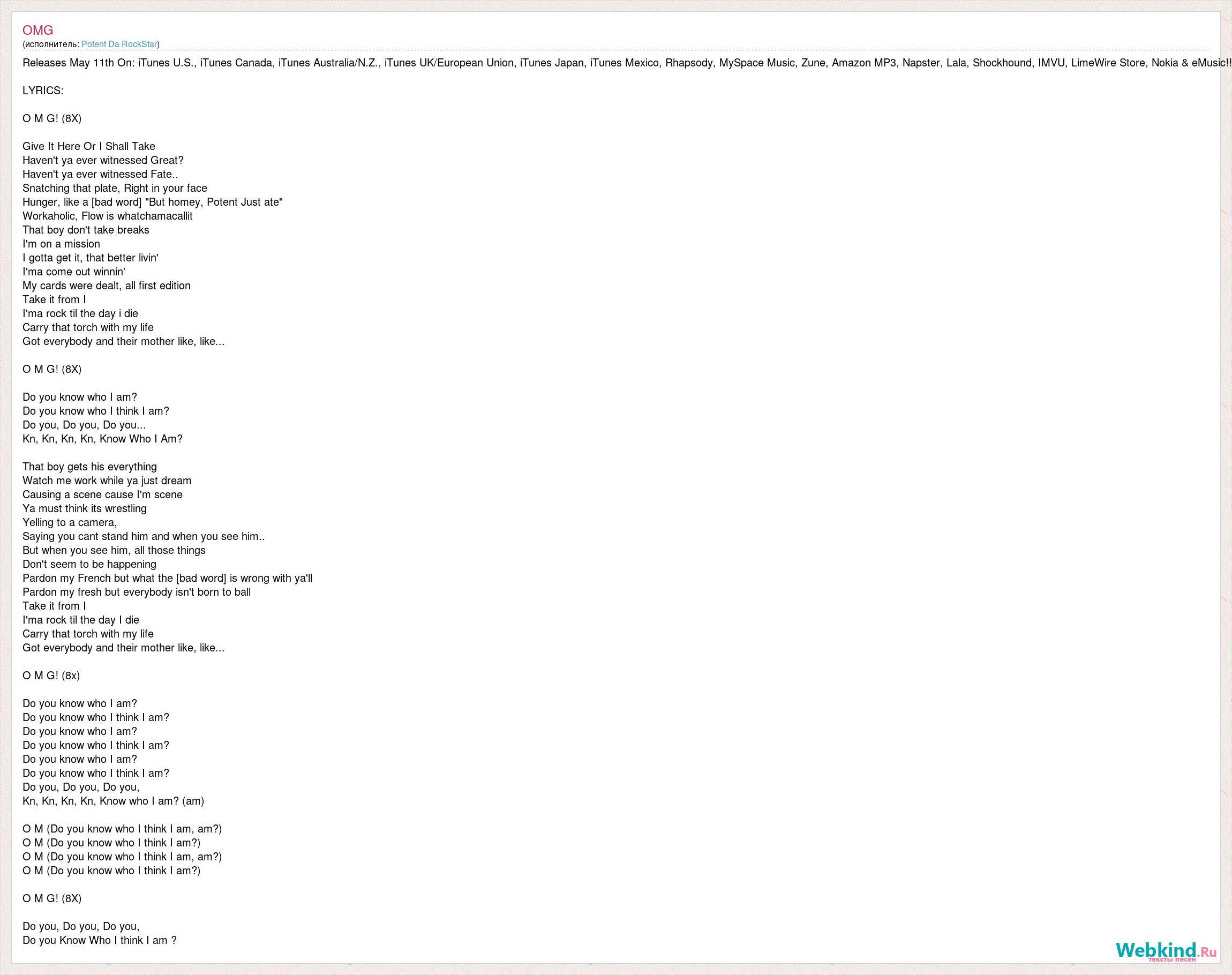Click 'Do you Know Who I think I am ?'
This screenshot has height=975, width=1232.
99,940
